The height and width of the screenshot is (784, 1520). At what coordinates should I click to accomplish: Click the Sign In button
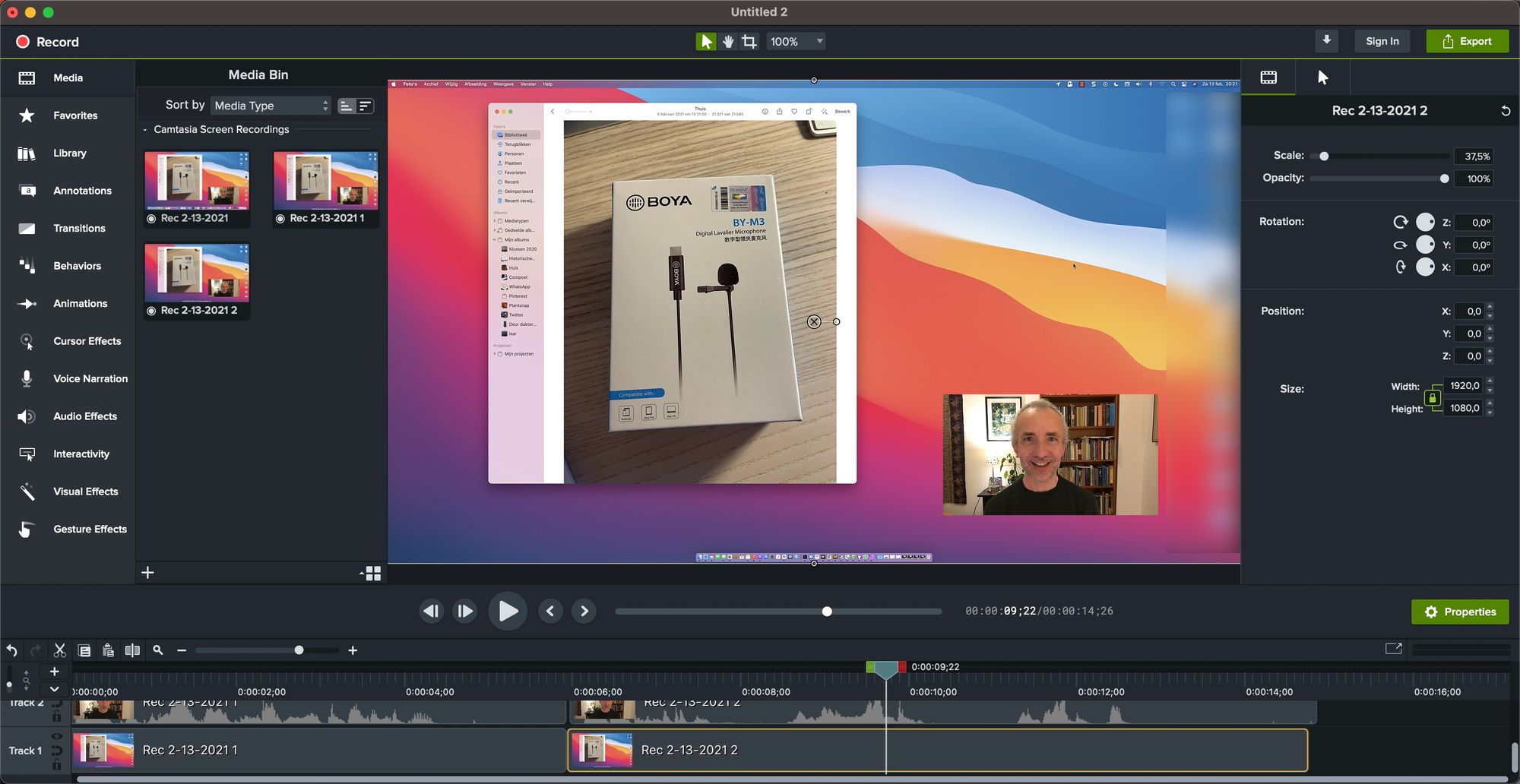(x=1382, y=42)
